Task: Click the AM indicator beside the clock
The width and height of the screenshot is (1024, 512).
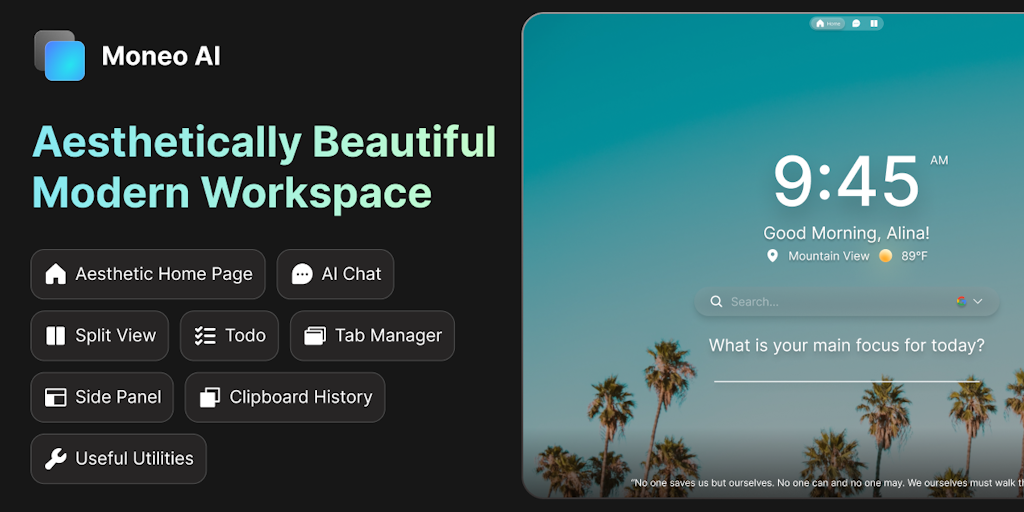Action: (939, 161)
